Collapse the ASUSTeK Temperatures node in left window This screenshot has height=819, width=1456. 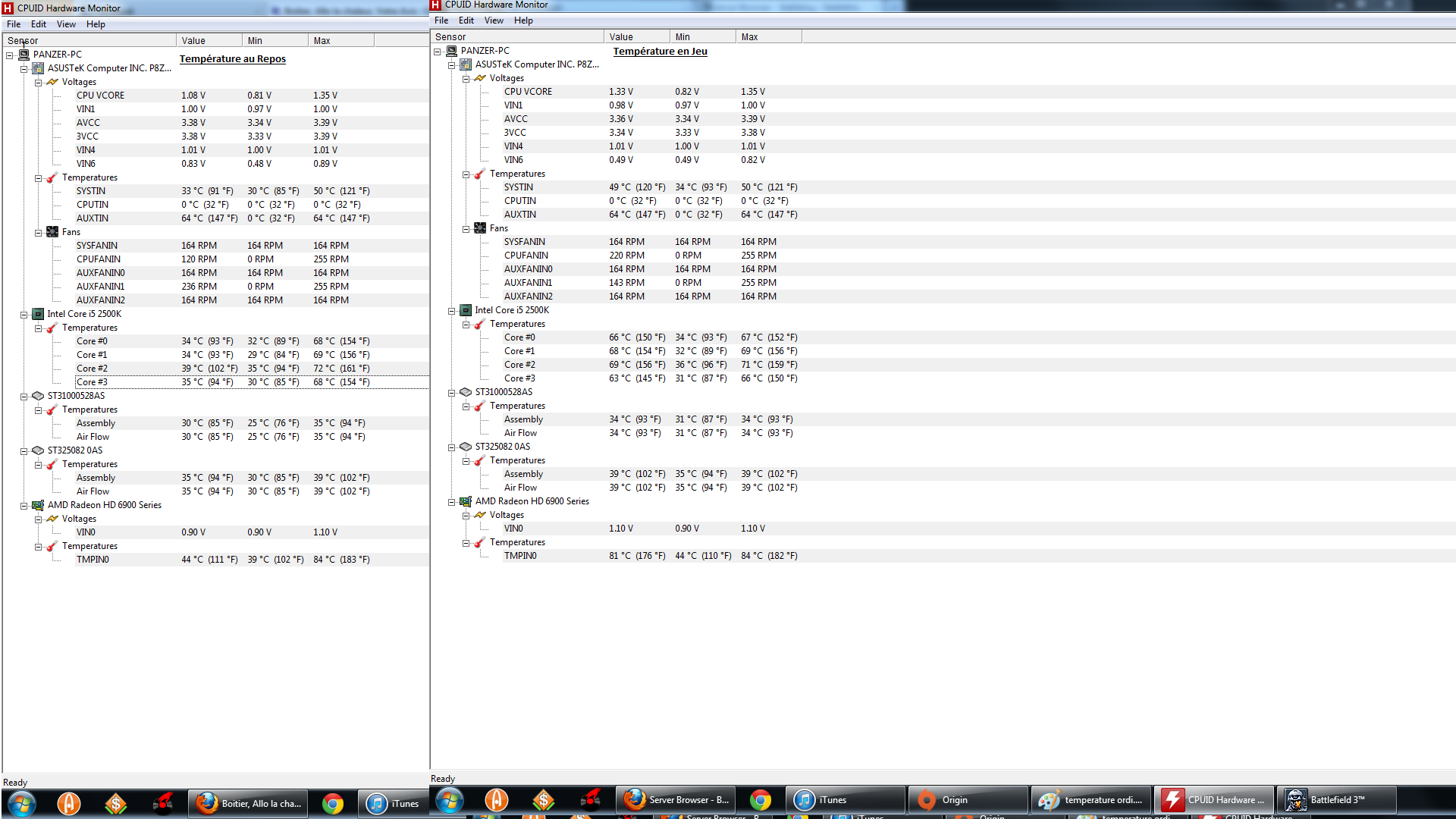pyautogui.click(x=38, y=178)
